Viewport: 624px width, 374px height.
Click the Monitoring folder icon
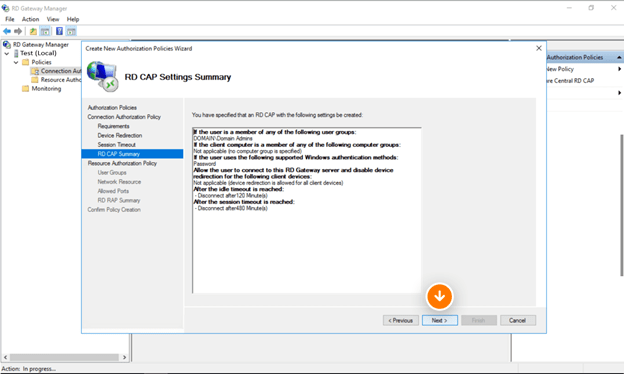[x=26, y=88]
